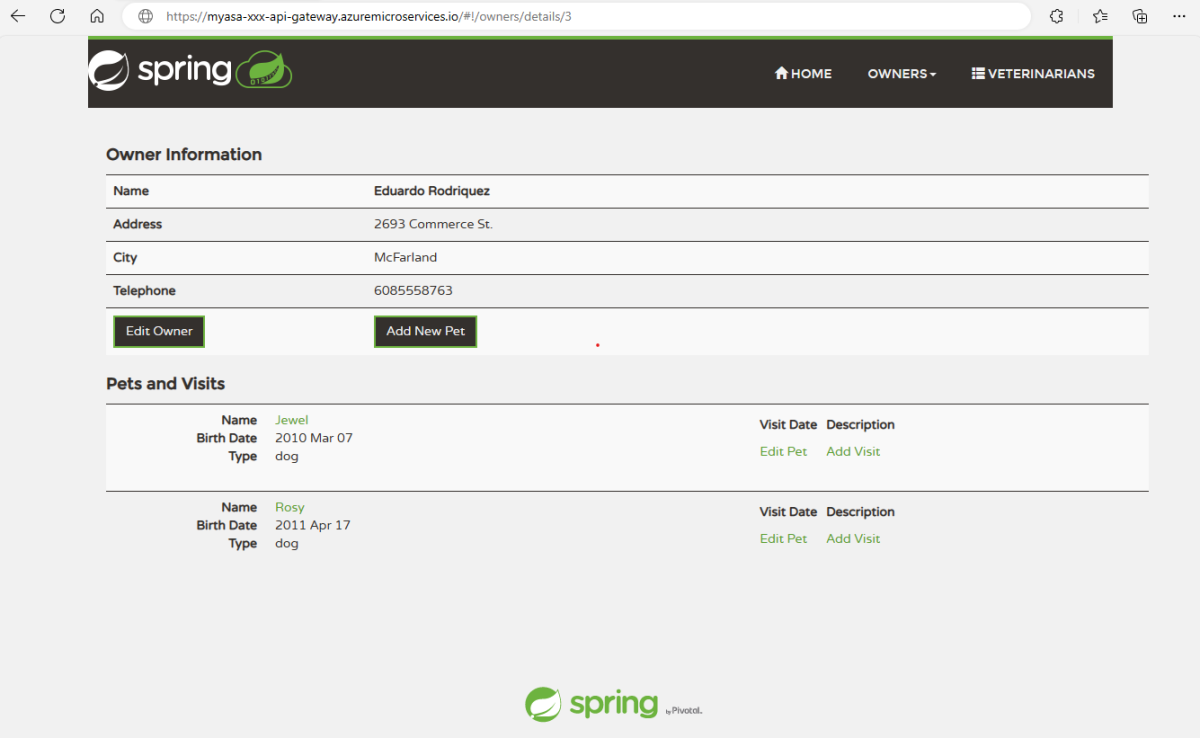This screenshot has height=738, width=1200.
Task: Click the site info globe icon
Action: [x=146, y=16]
